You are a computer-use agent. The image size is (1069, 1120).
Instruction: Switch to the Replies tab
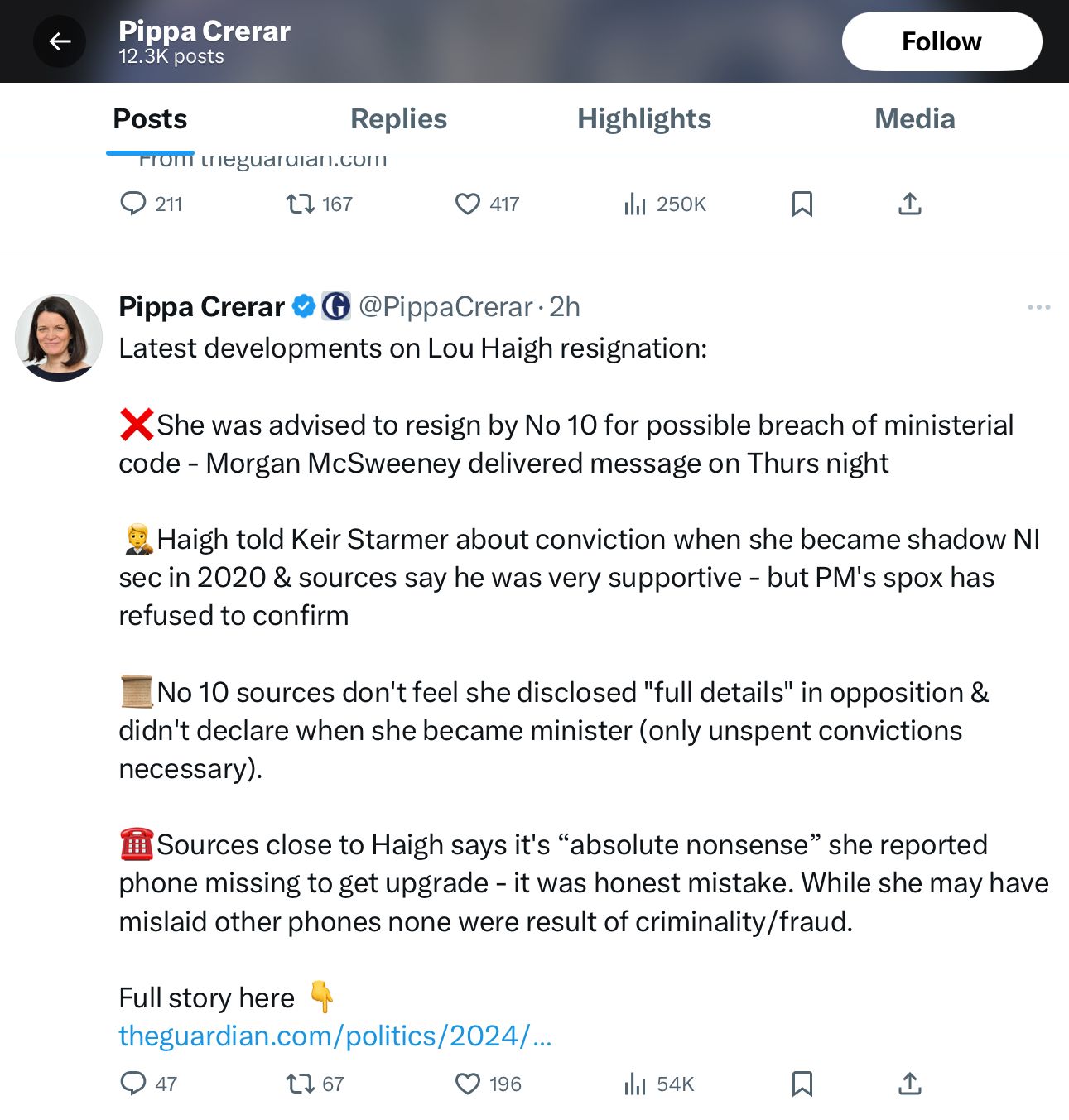click(398, 119)
